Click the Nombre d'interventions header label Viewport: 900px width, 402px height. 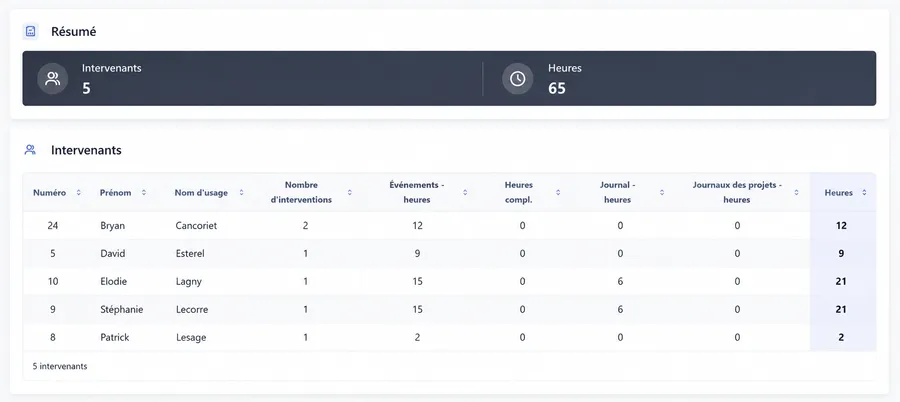point(301,192)
